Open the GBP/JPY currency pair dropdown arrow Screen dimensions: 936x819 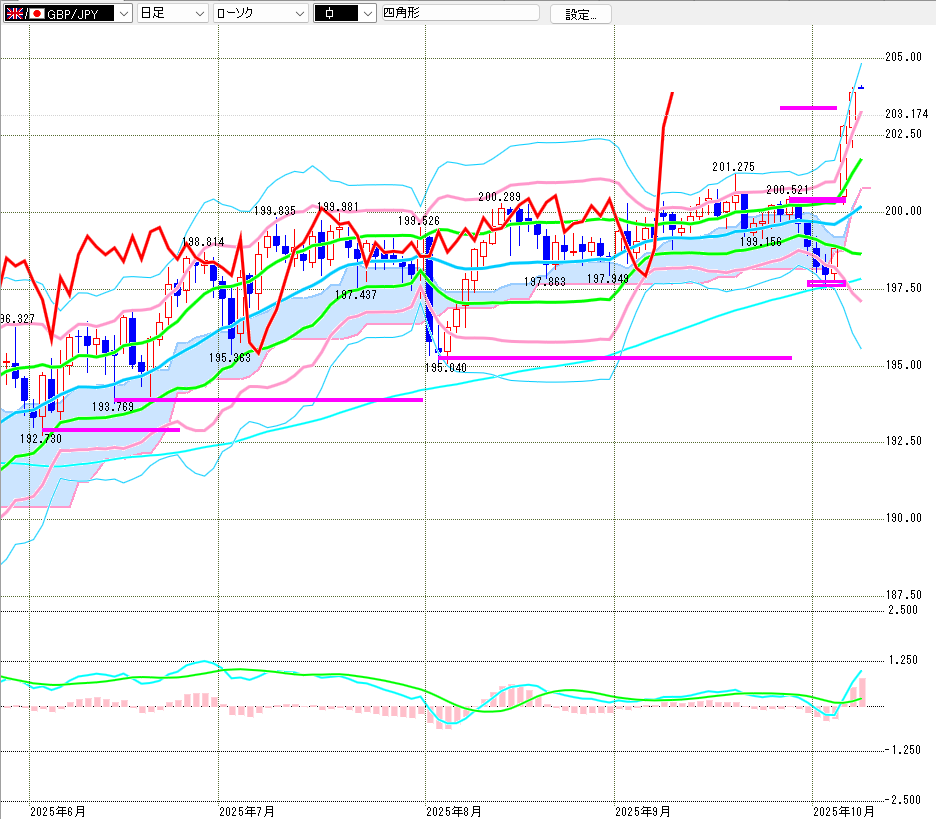(x=123, y=13)
